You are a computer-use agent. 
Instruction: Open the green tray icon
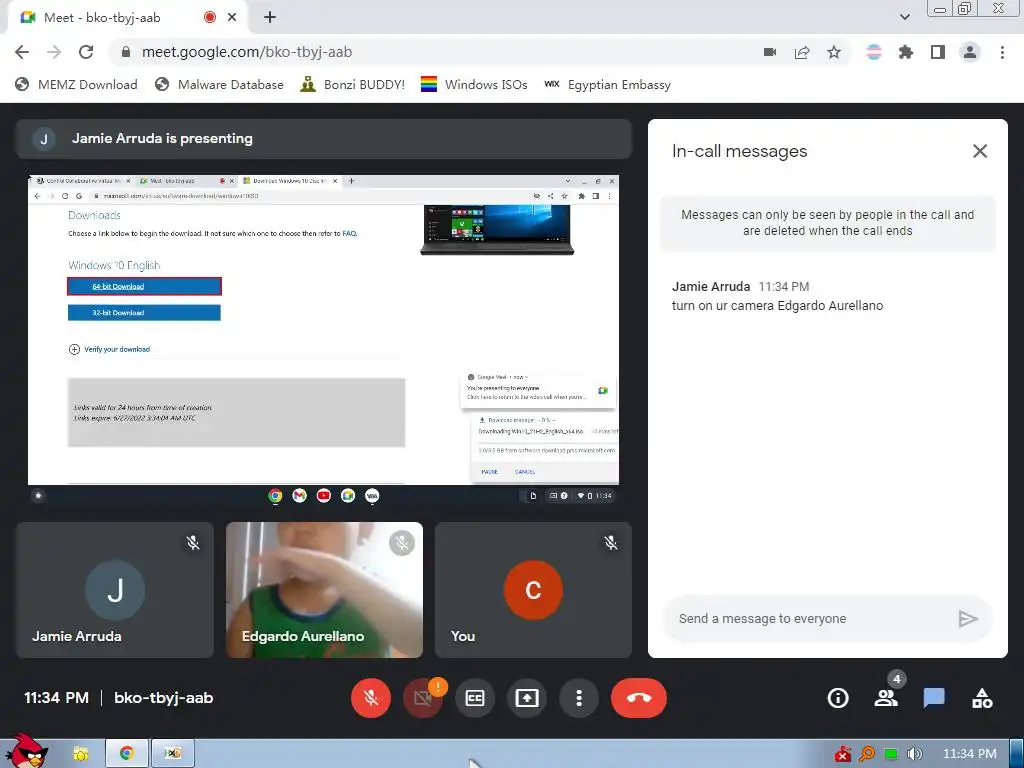pos(891,754)
